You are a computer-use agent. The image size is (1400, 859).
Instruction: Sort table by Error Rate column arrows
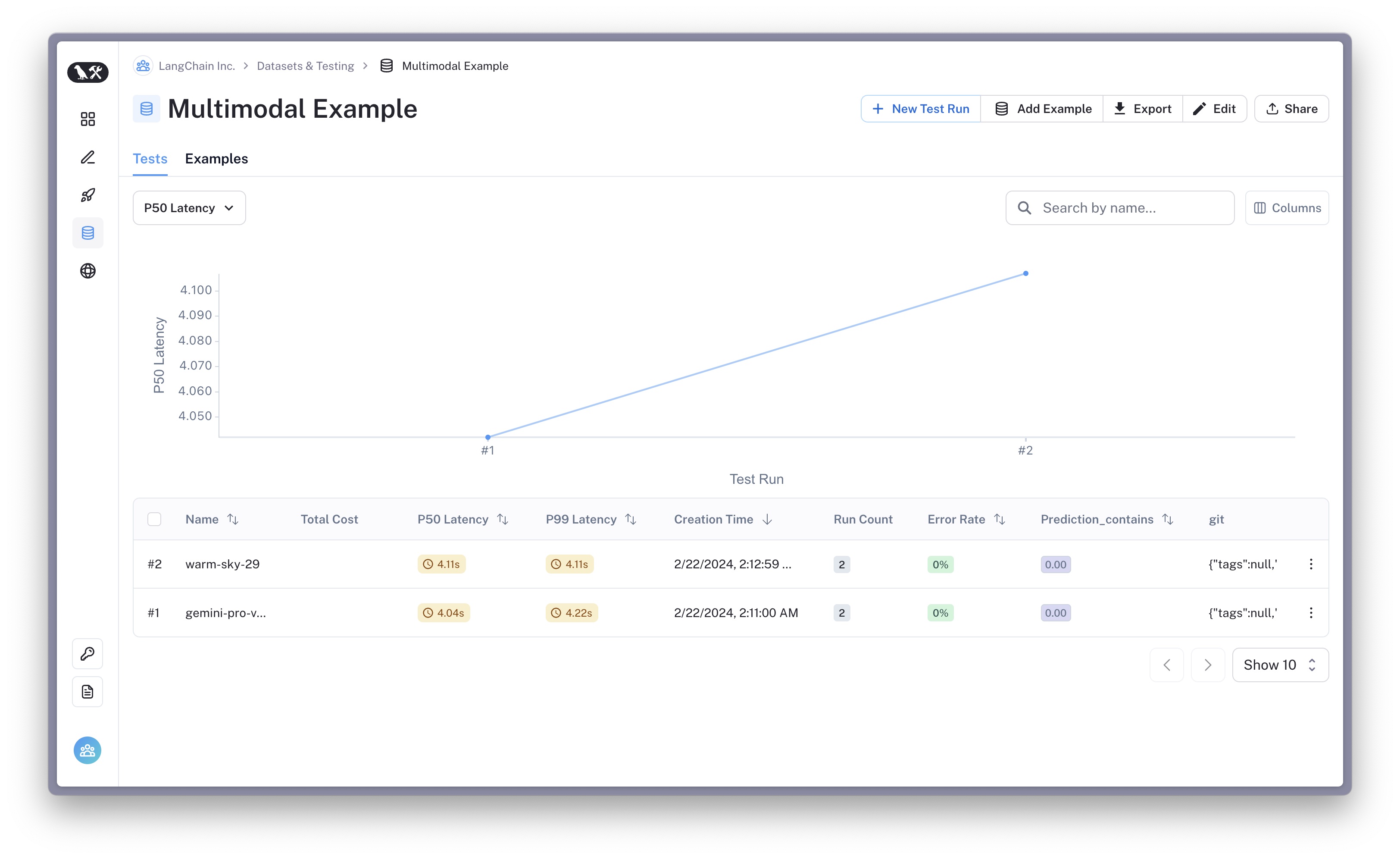coord(1000,519)
